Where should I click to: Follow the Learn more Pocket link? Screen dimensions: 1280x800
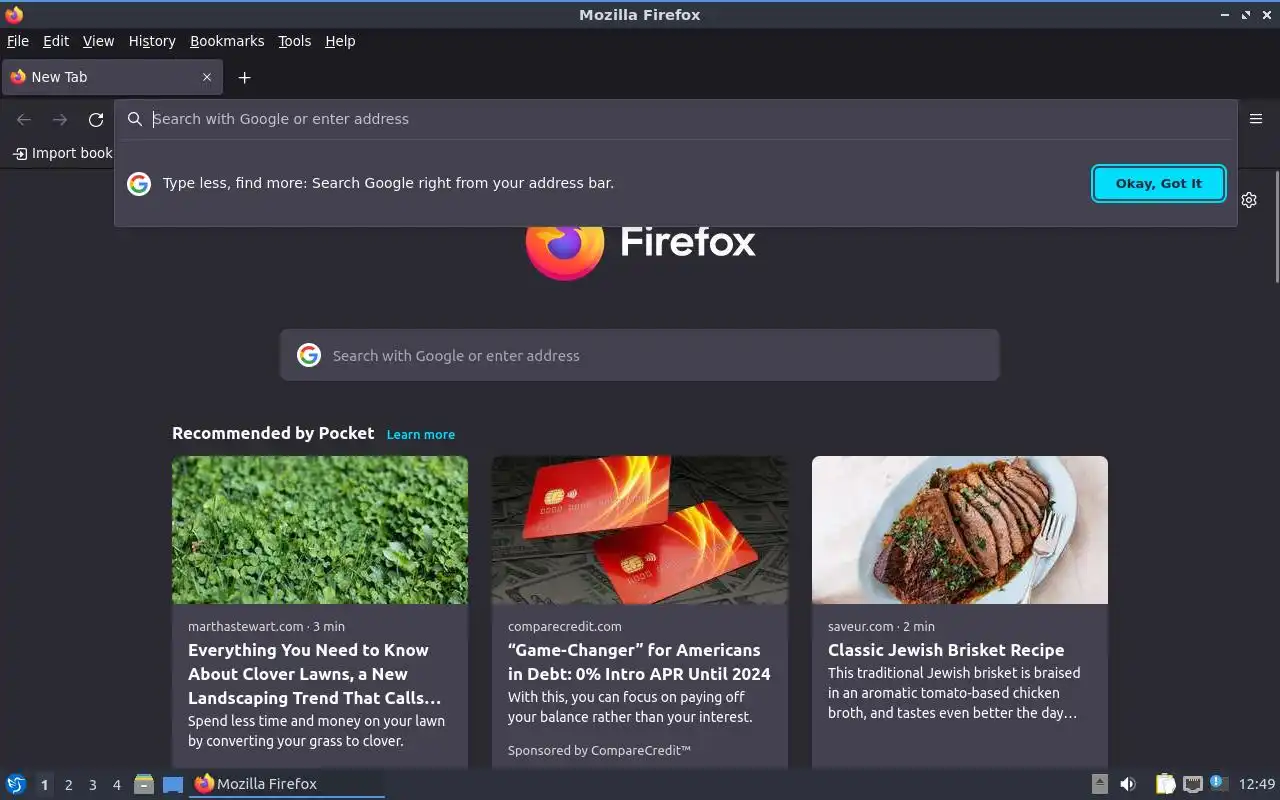[421, 434]
